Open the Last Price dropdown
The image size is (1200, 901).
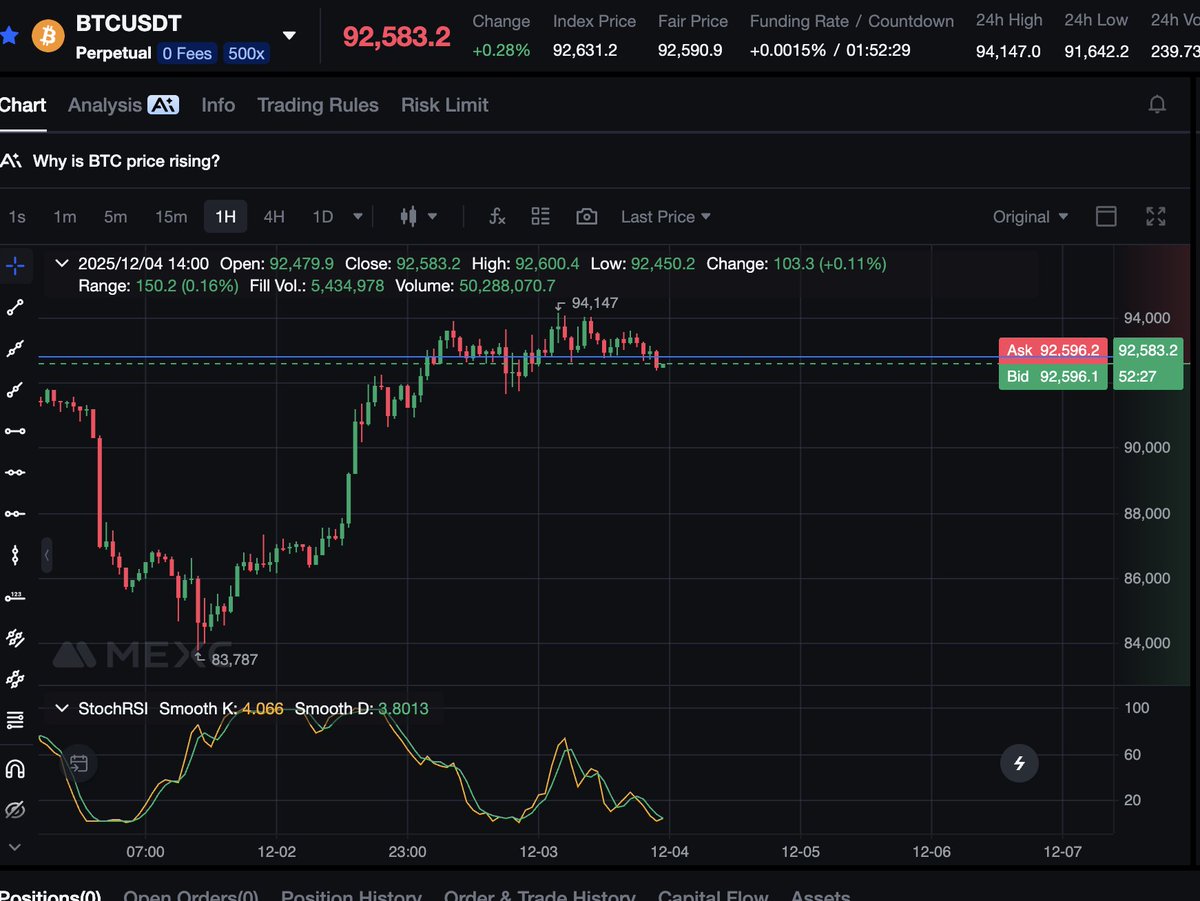[666, 216]
